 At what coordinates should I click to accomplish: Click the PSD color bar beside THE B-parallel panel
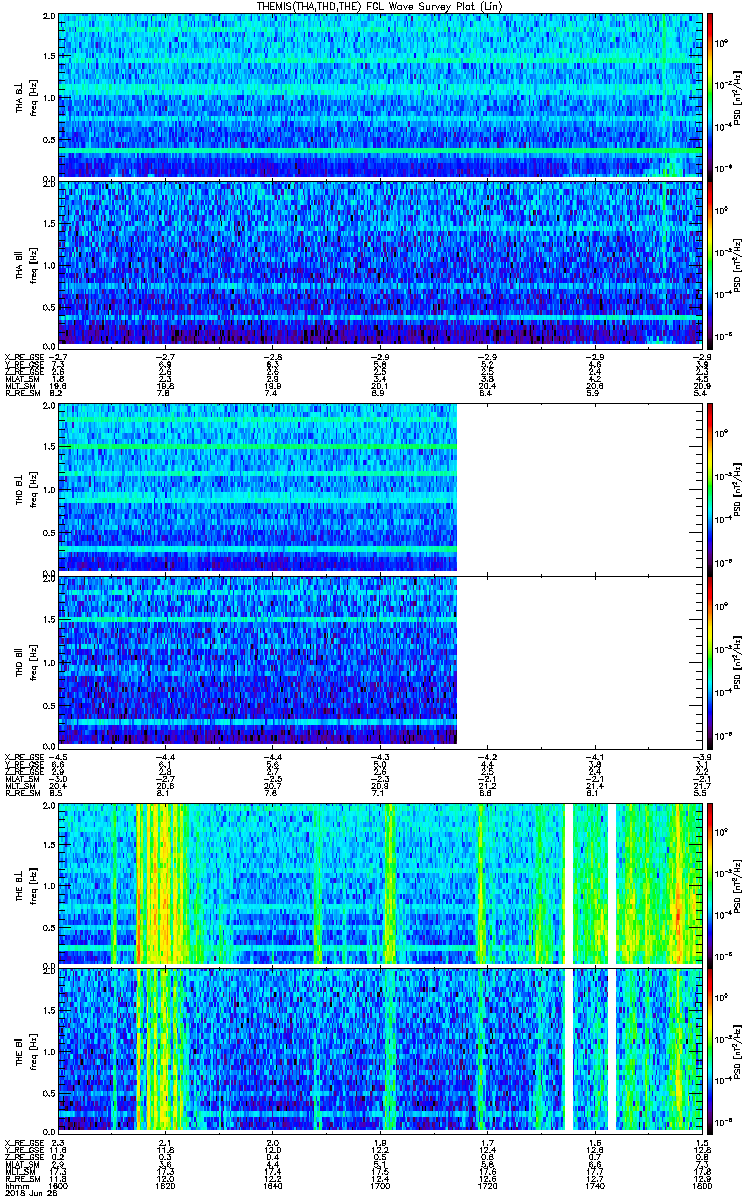[x=709, y=1049]
